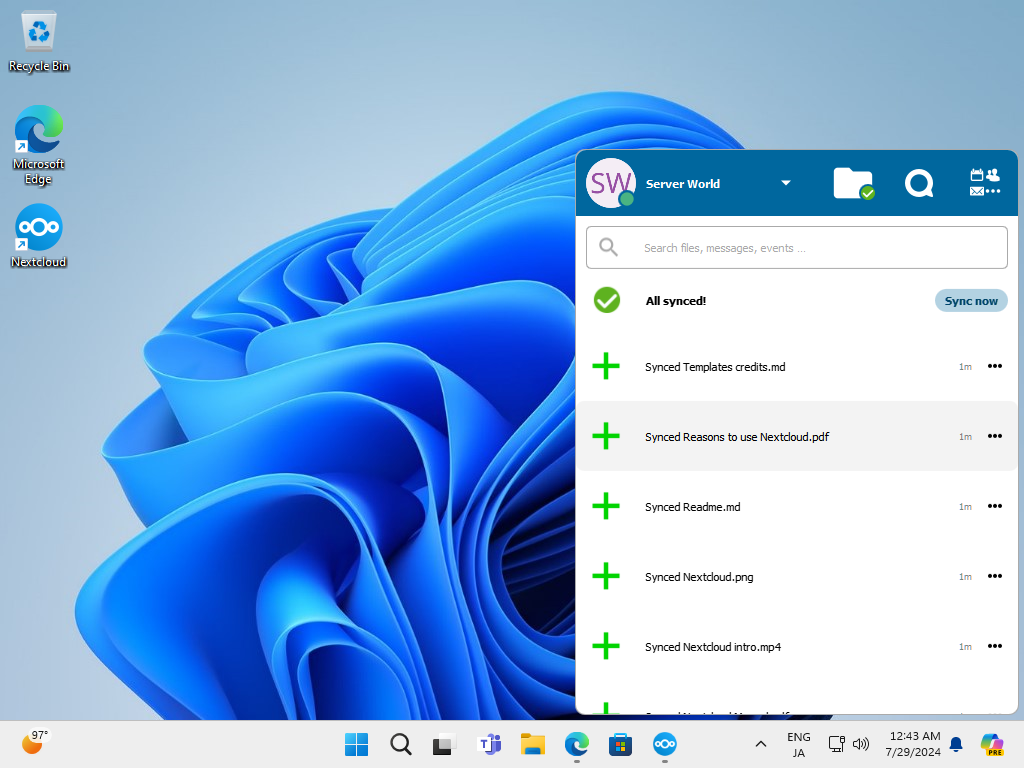The height and width of the screenshot is (768, 1024).
Task: Open the clock showing 12:43 AM
Action: click(x=913, y=744)
